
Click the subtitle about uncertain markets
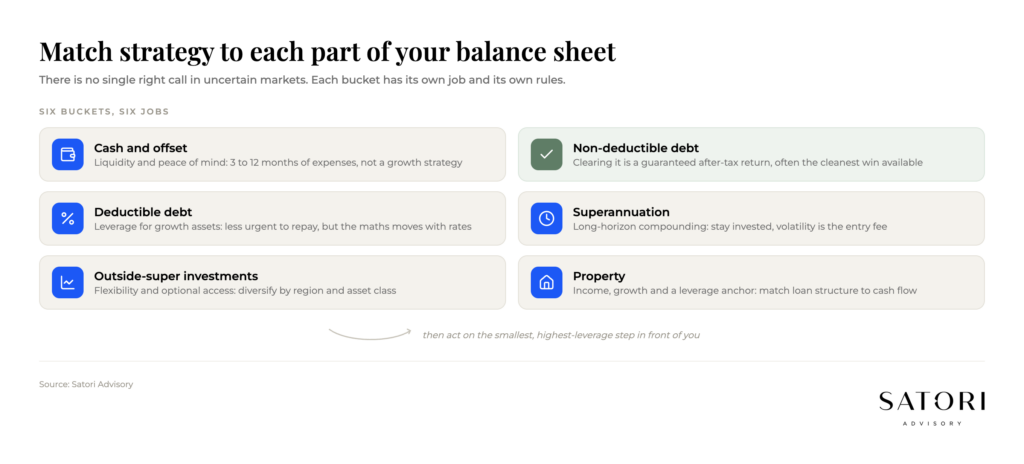[300, 80]
